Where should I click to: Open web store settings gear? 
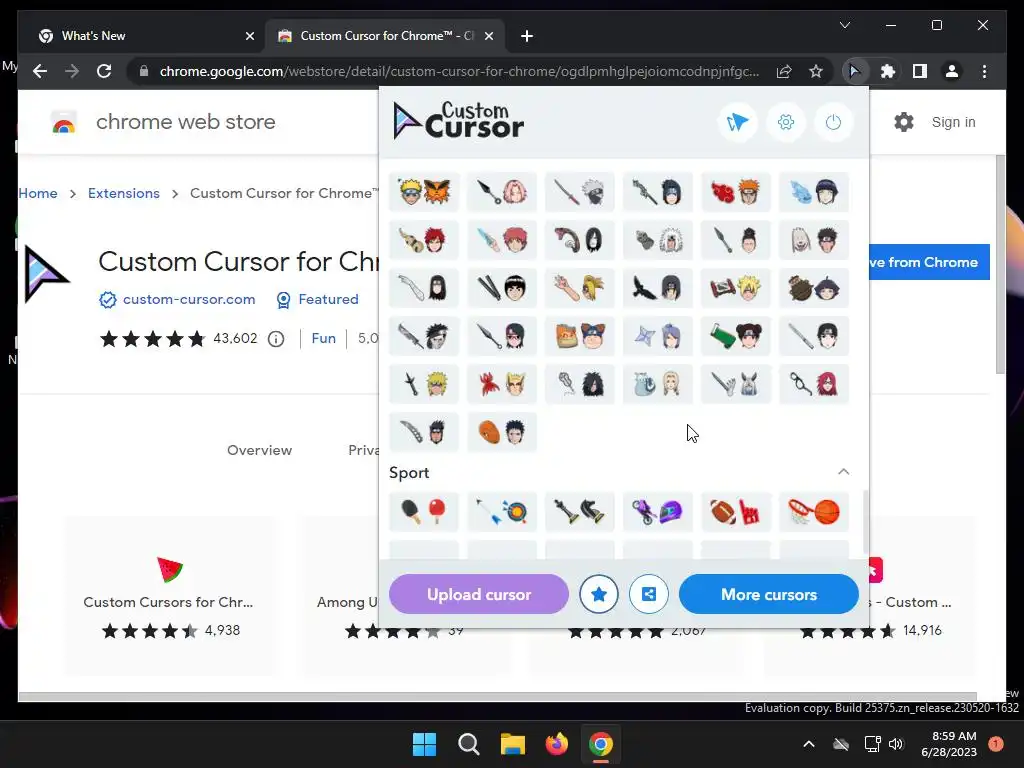(904, 122)
